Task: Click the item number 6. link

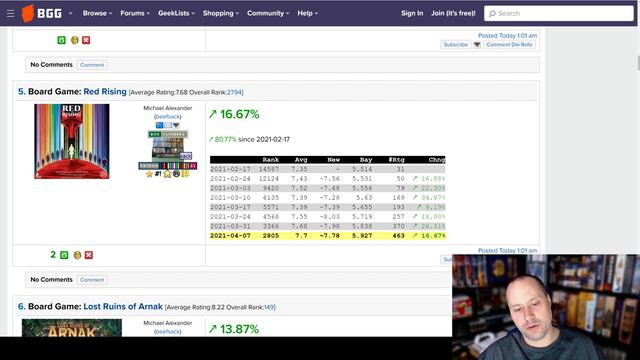Action: (x=21, y=307)
